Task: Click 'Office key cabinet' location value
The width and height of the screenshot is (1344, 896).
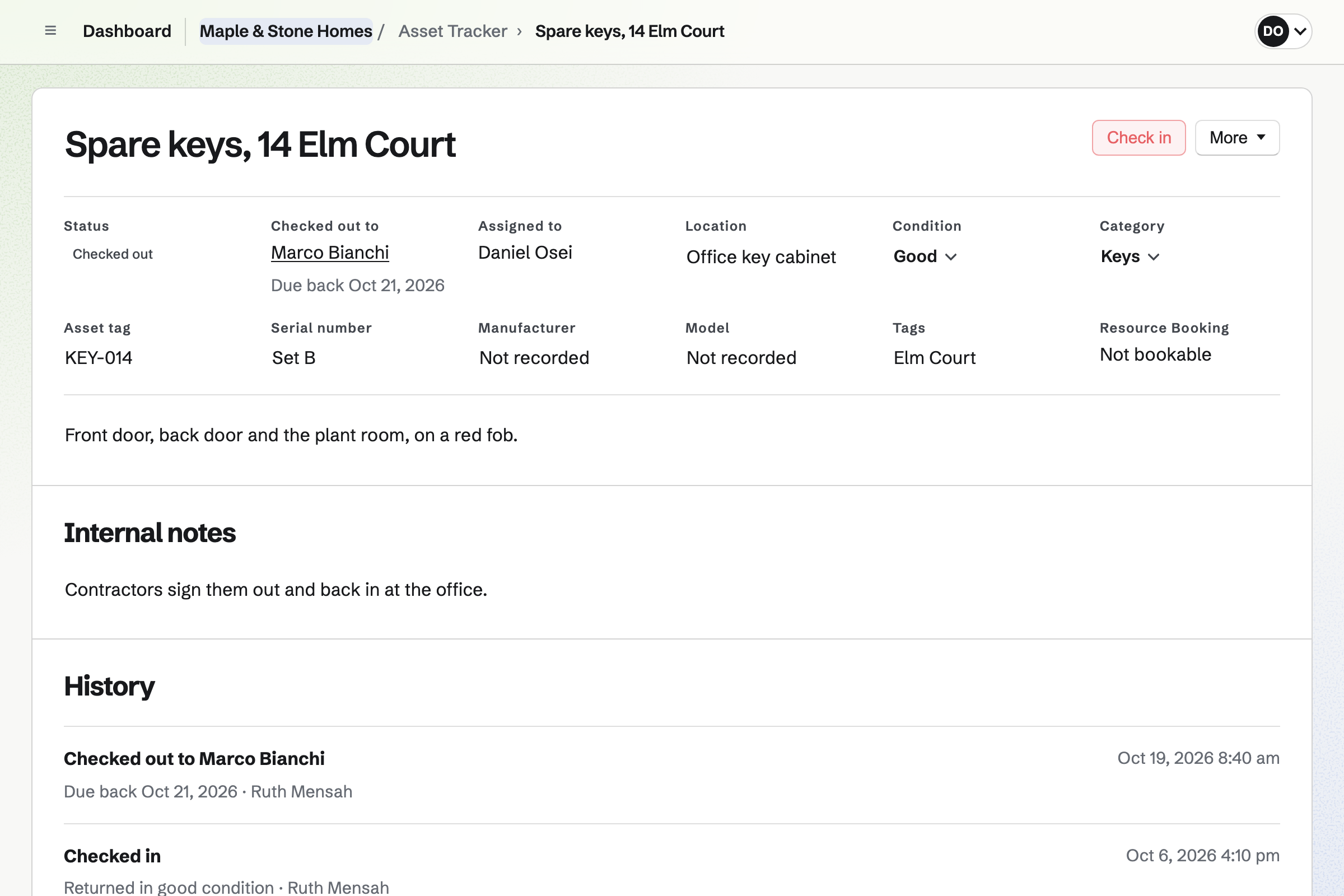Action: point(760,257)
